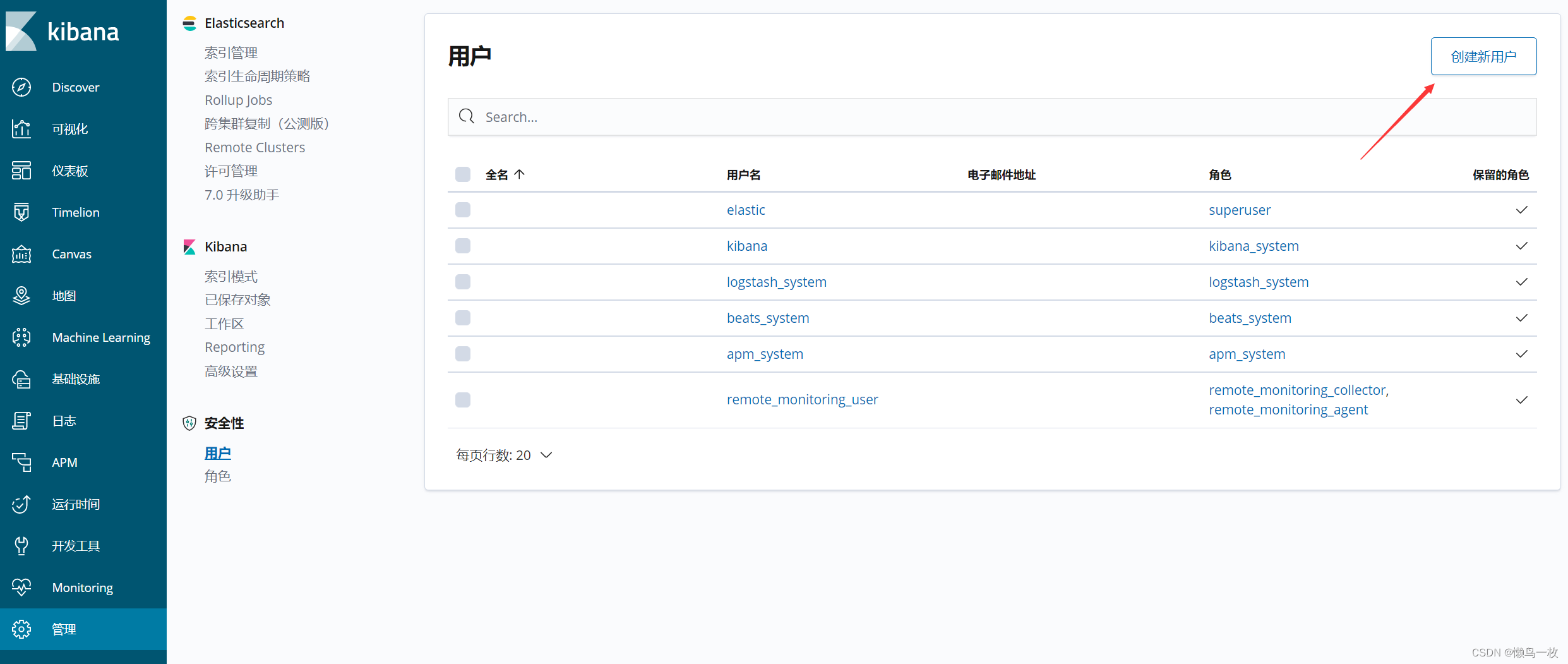
Task: Open the kibana username link
Action: 747,246
